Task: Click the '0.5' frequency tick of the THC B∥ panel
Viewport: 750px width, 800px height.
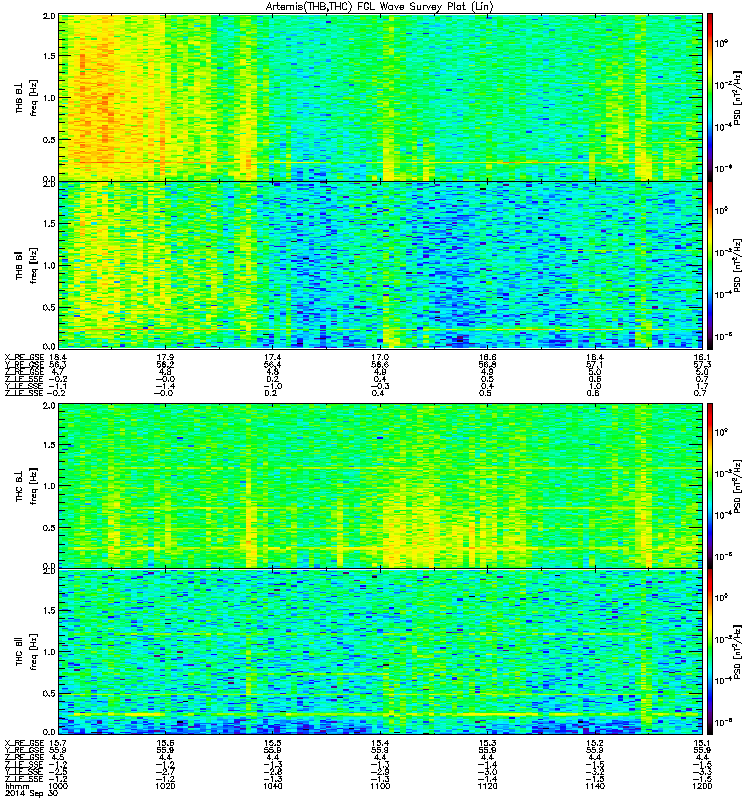Action: 49,693
